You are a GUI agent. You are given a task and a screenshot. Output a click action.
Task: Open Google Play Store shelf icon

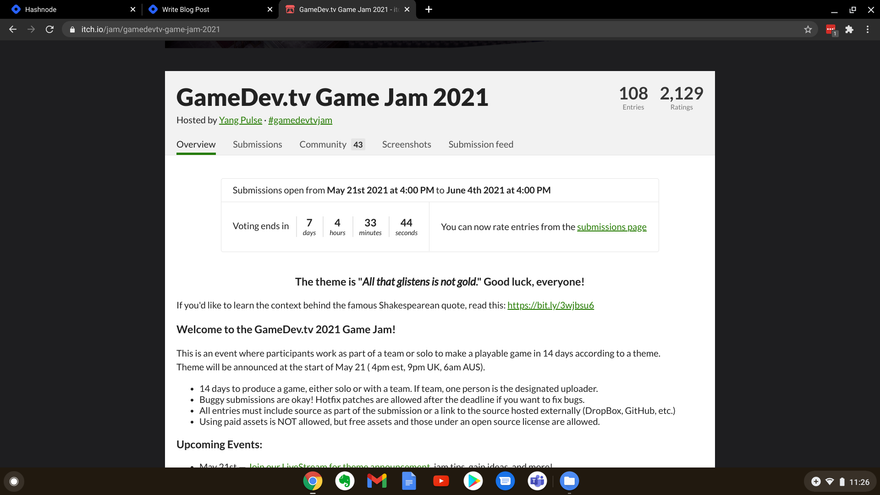pyautogui.click(x=473, y=481)
